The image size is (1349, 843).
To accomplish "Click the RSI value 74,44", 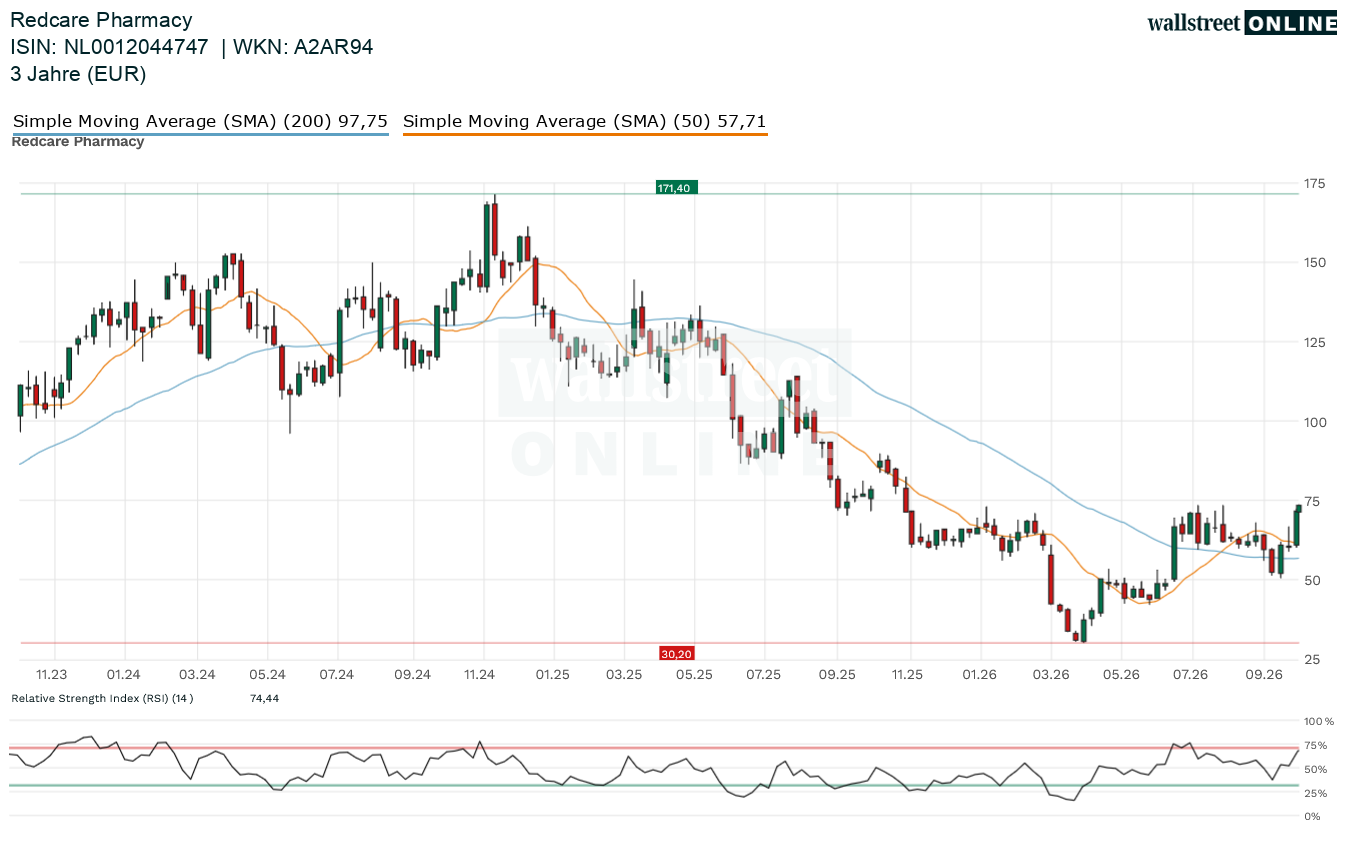I will [264, 698].
